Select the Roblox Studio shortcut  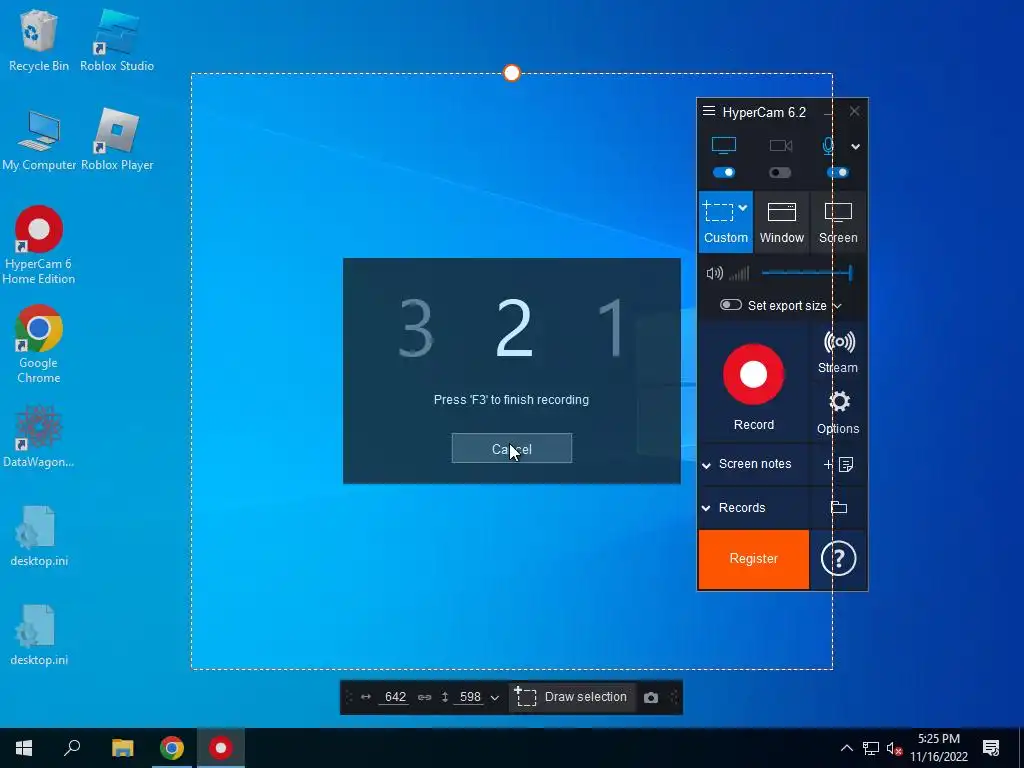pyautogui.click(x=117, y=40)
